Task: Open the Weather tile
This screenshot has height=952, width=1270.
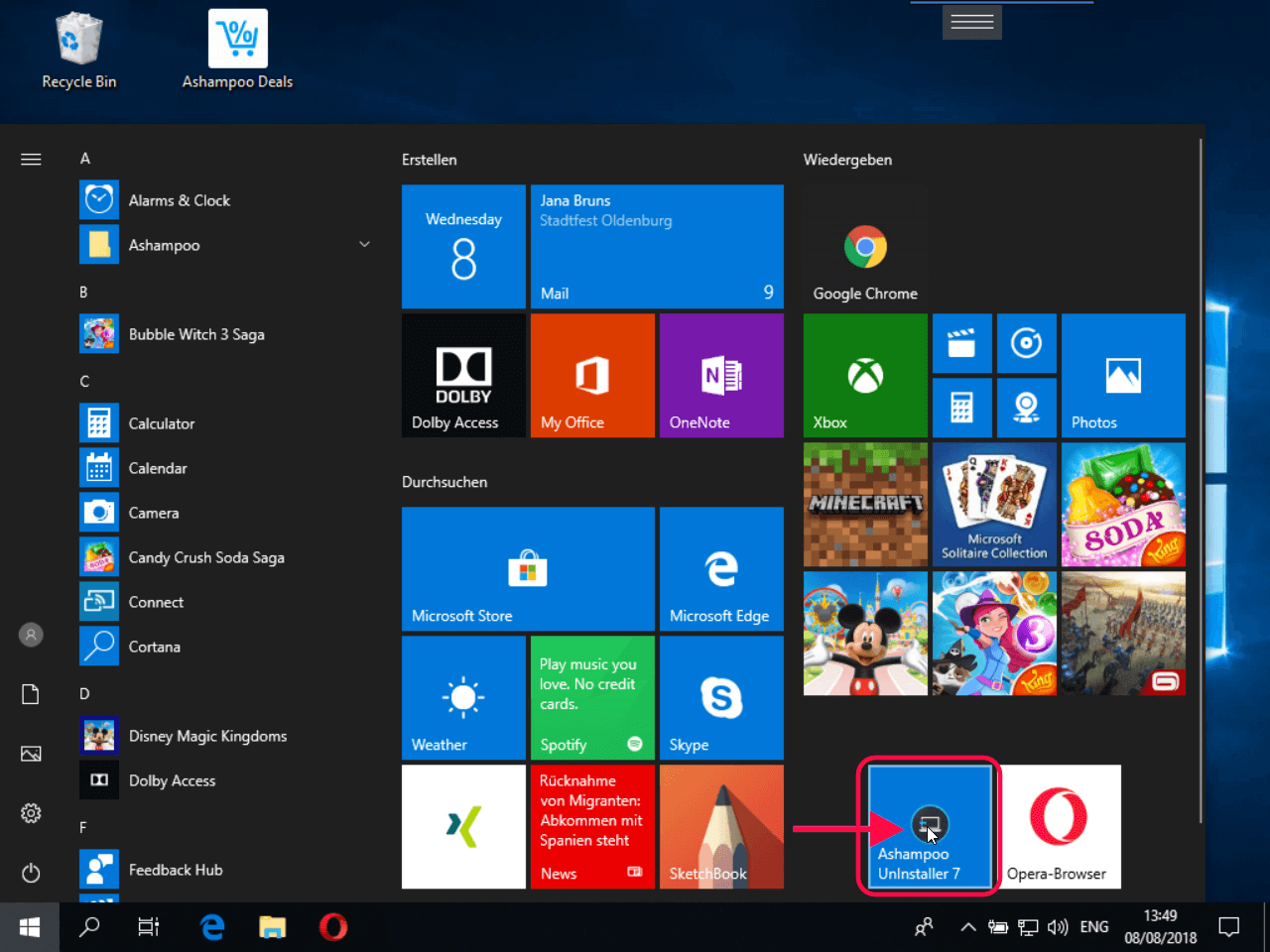Action: pos(463,698)
